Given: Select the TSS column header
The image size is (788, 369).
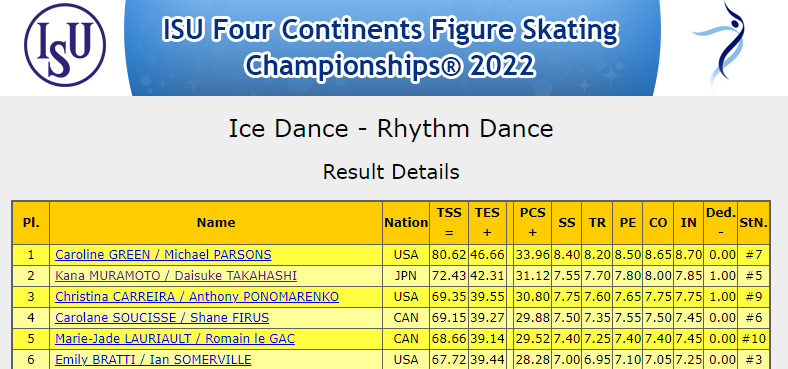Looking at the screenshot, I should coord(449,223).
